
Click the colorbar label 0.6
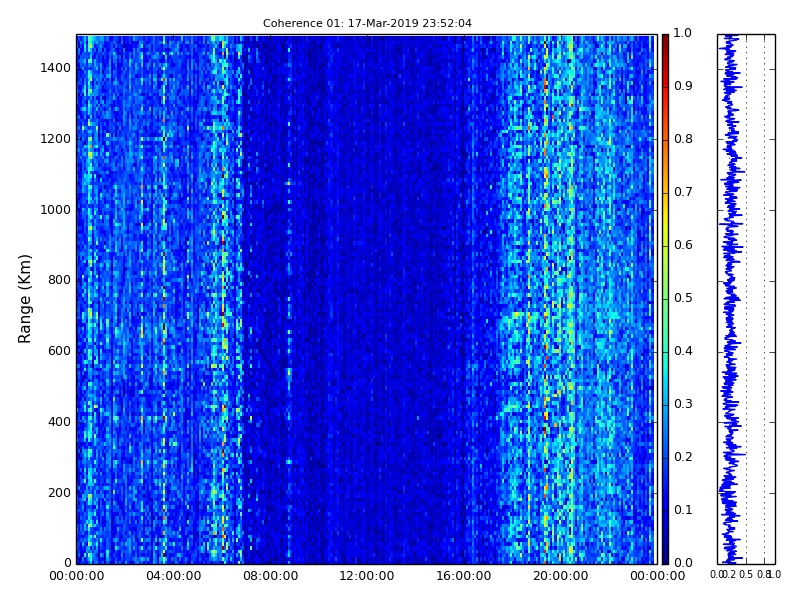[683, 245]
